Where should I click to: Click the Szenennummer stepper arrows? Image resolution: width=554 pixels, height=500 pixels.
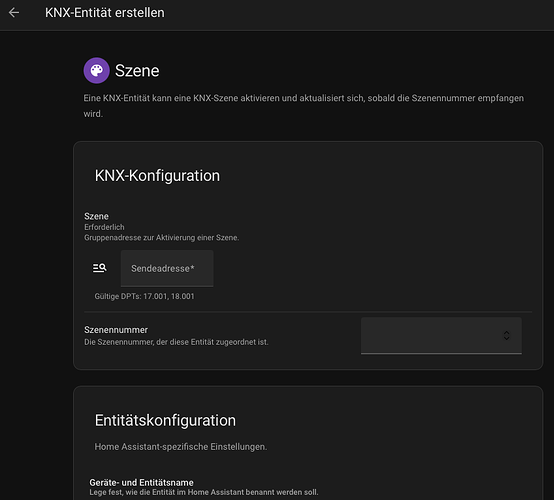(x=506, y=335)
